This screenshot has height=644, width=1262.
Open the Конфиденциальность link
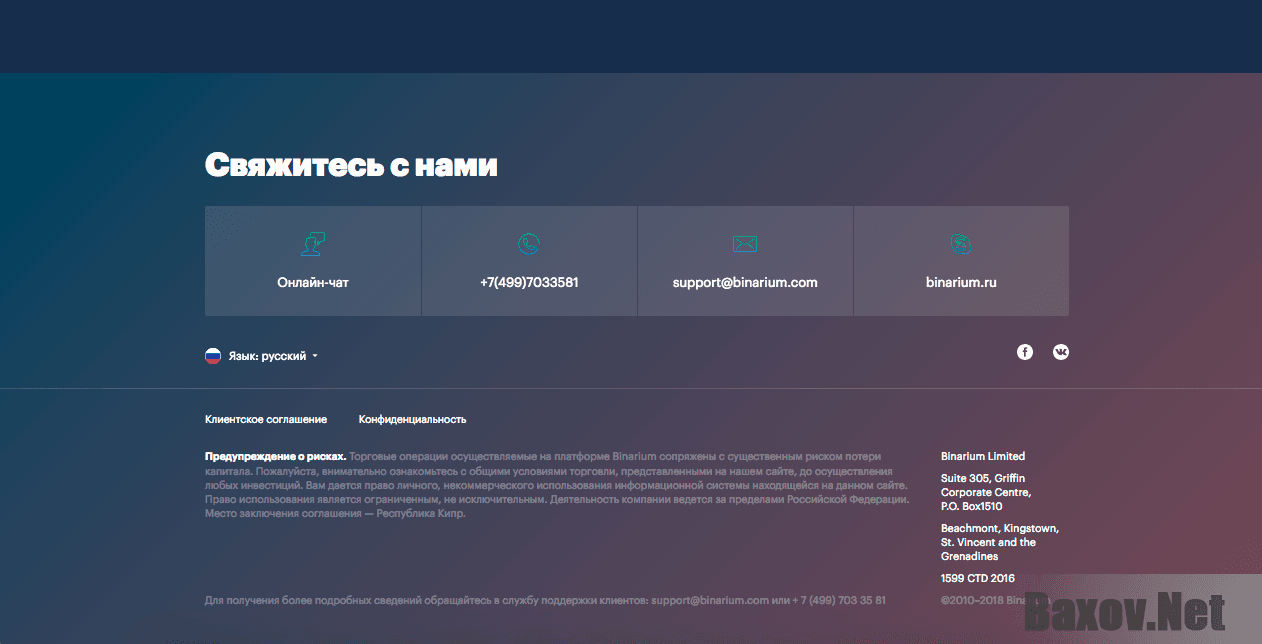pos(412,420)
